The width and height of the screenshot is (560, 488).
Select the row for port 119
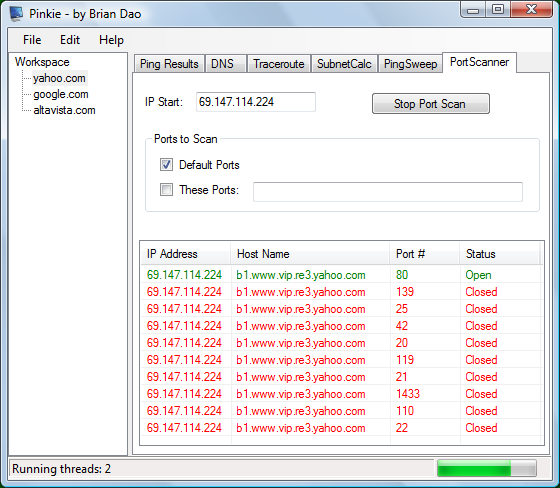[x=341, y=360]
